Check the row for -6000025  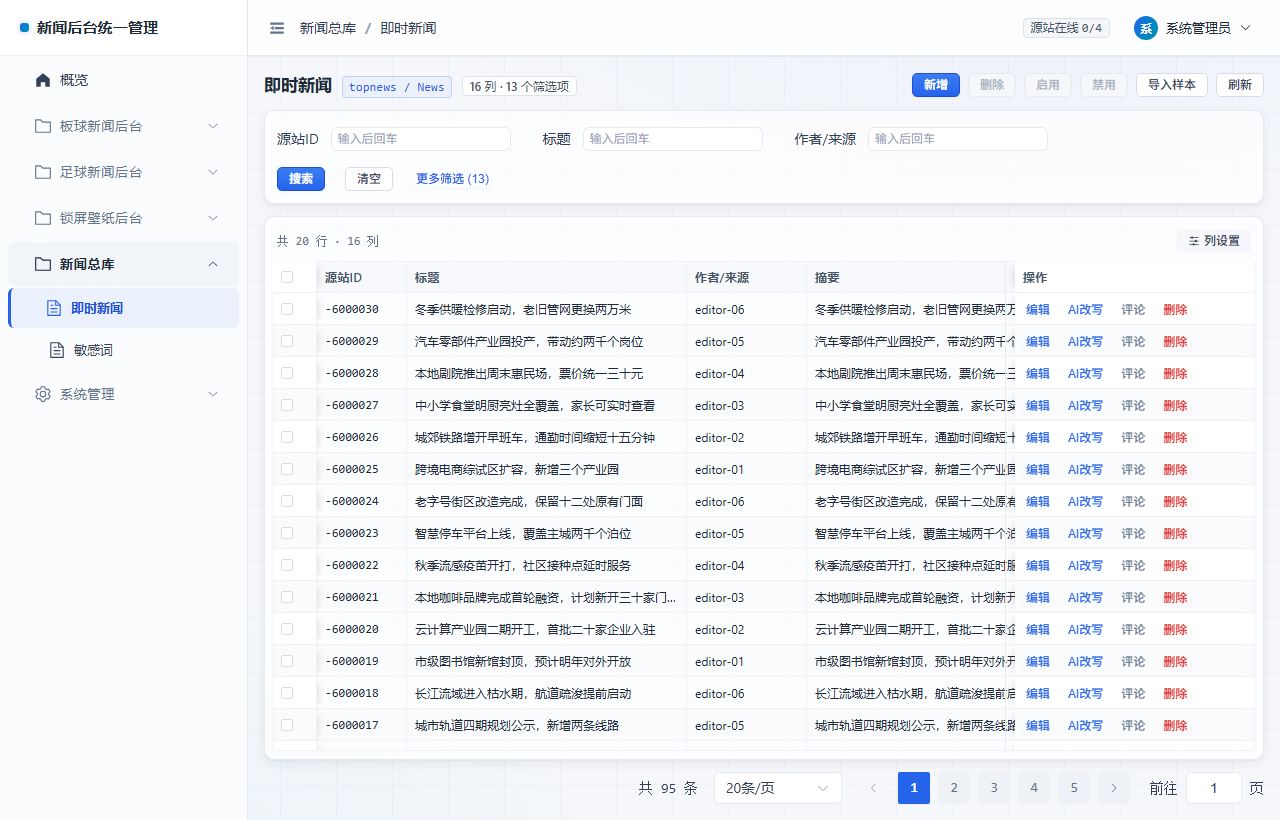click(287, 469)
